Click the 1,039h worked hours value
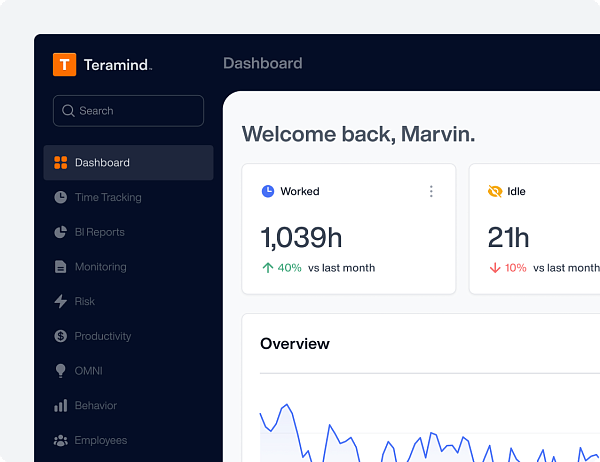This screenshot has height=462, width=600. pos(301,238)
